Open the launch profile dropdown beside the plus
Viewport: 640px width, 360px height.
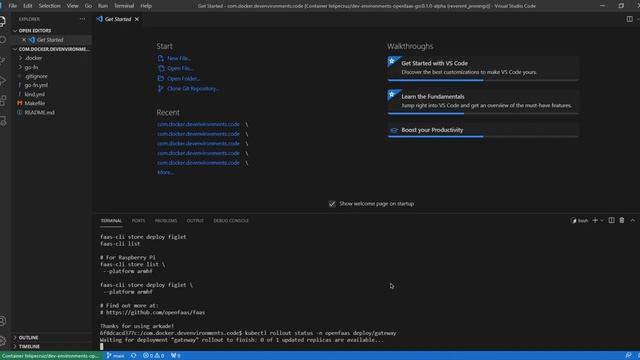pos(602,220)
